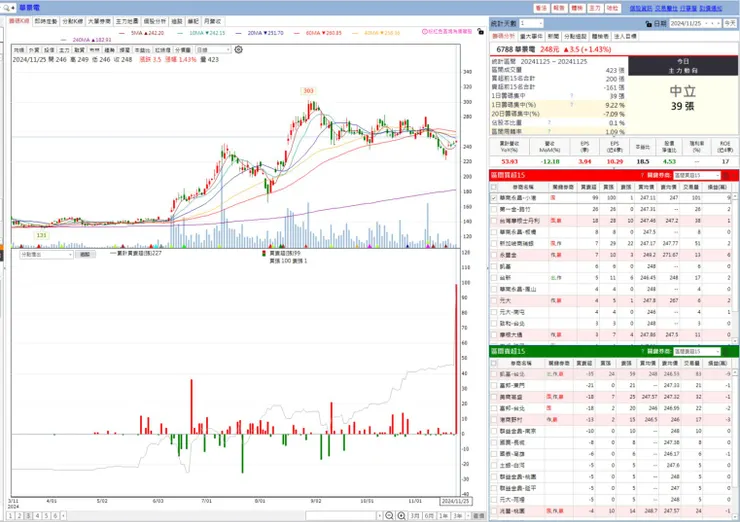Open the 分點進出 dropdown in lower chart
740x522 pixels.
click(x=46, y=254)
